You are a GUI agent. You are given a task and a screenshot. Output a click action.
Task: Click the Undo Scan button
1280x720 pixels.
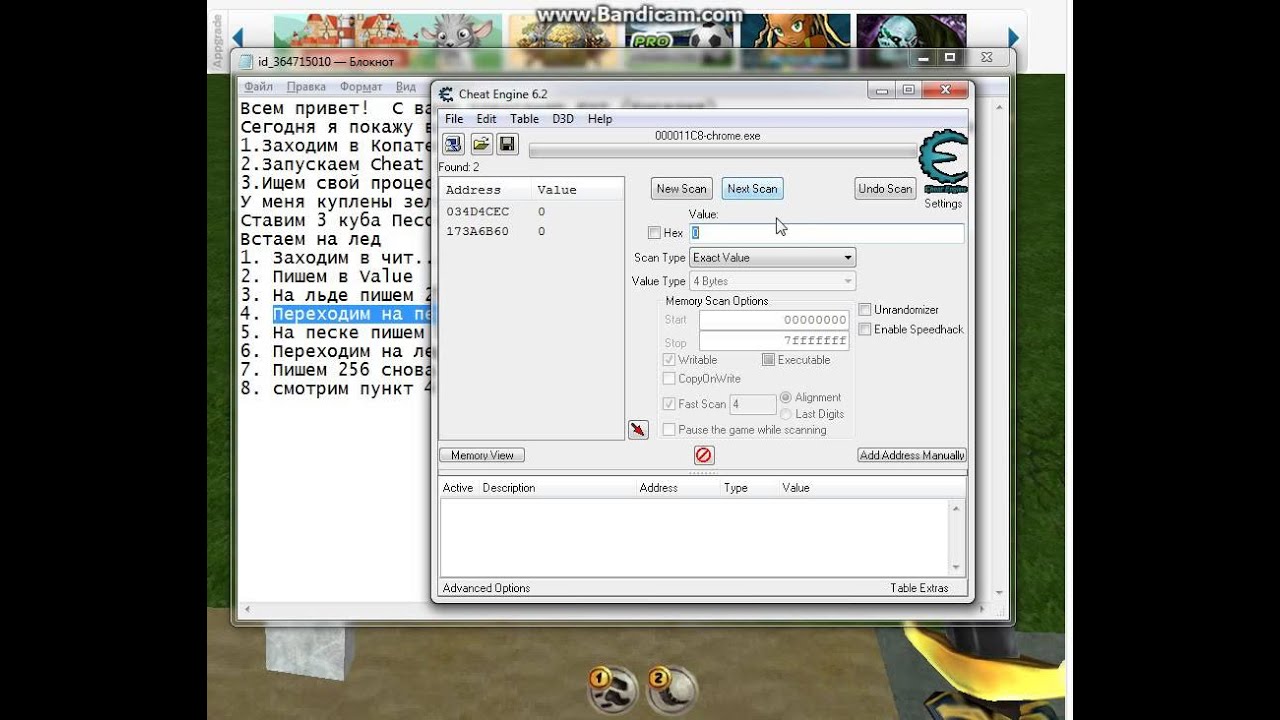click(x=885, y=189)
